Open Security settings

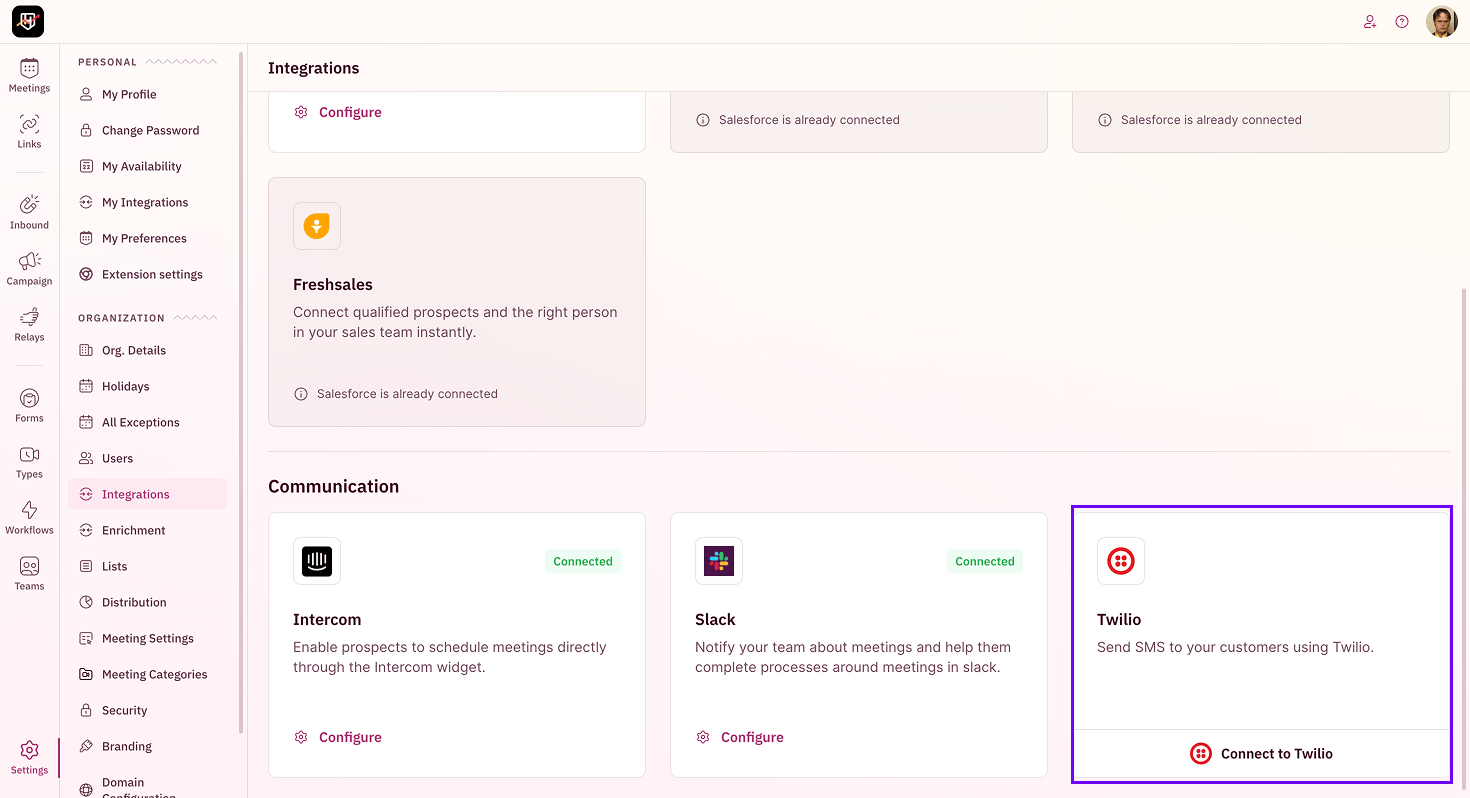click(148, 710)
